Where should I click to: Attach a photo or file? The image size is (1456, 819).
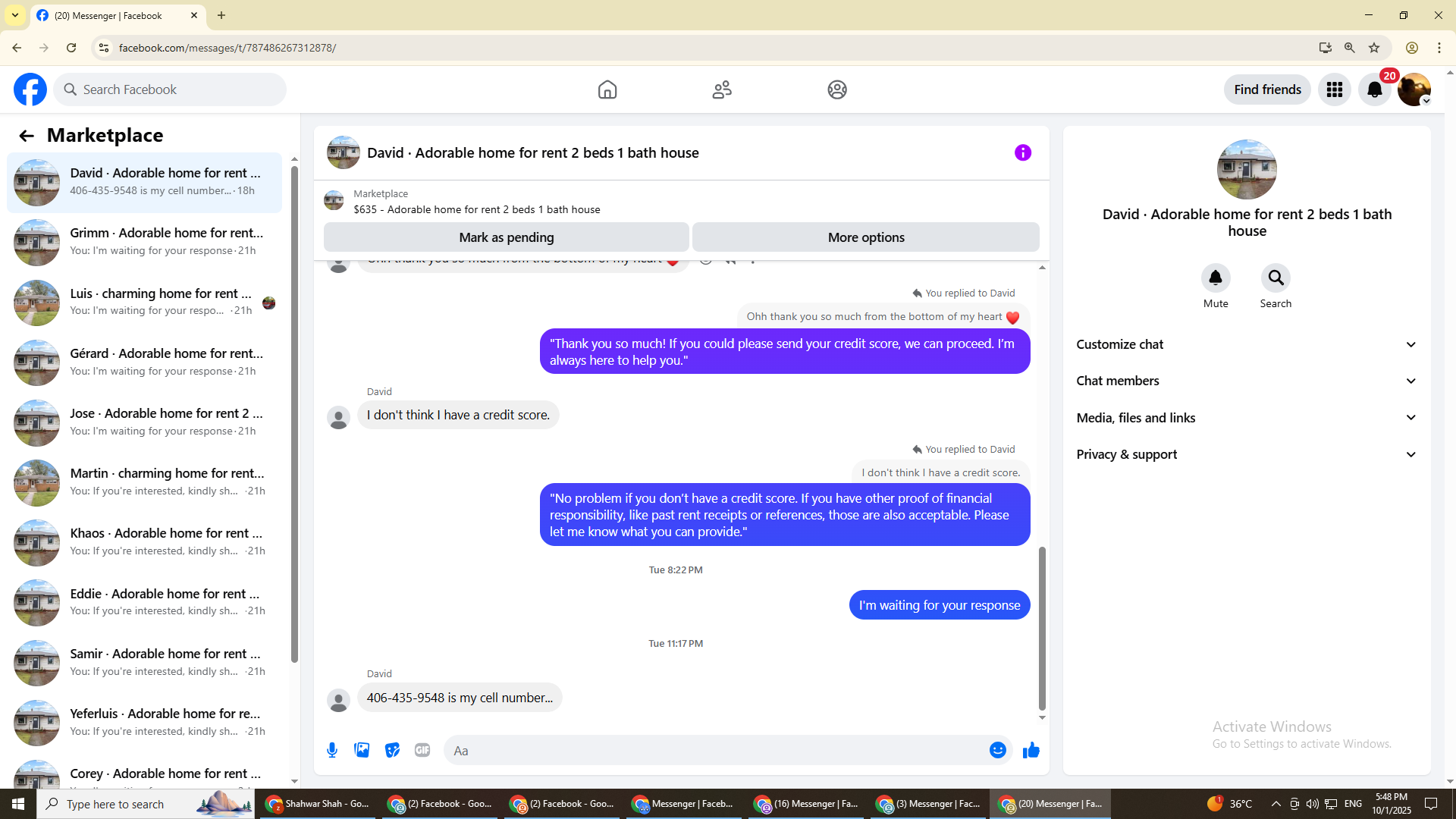[x=362, y=751]
